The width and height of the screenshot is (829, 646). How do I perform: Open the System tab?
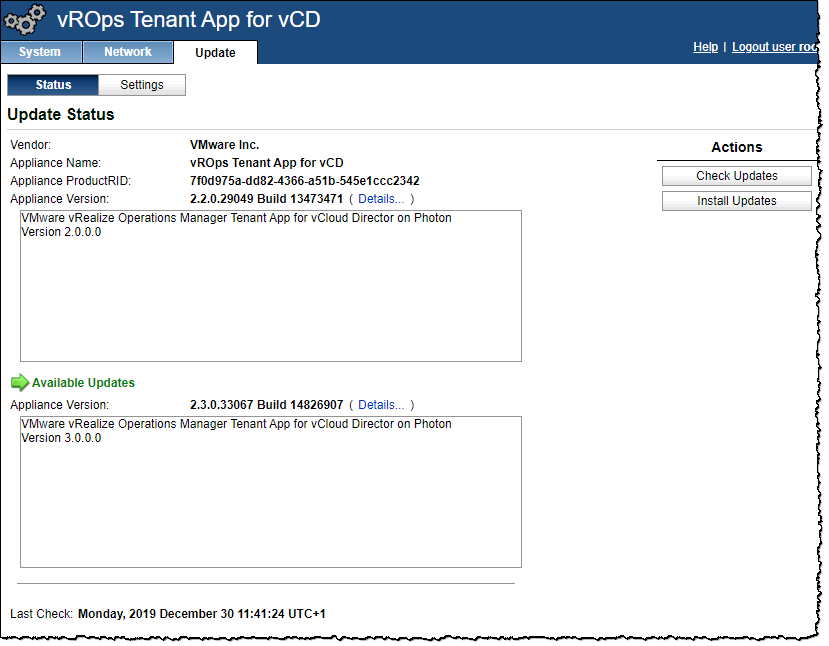(x=40, y=52)
